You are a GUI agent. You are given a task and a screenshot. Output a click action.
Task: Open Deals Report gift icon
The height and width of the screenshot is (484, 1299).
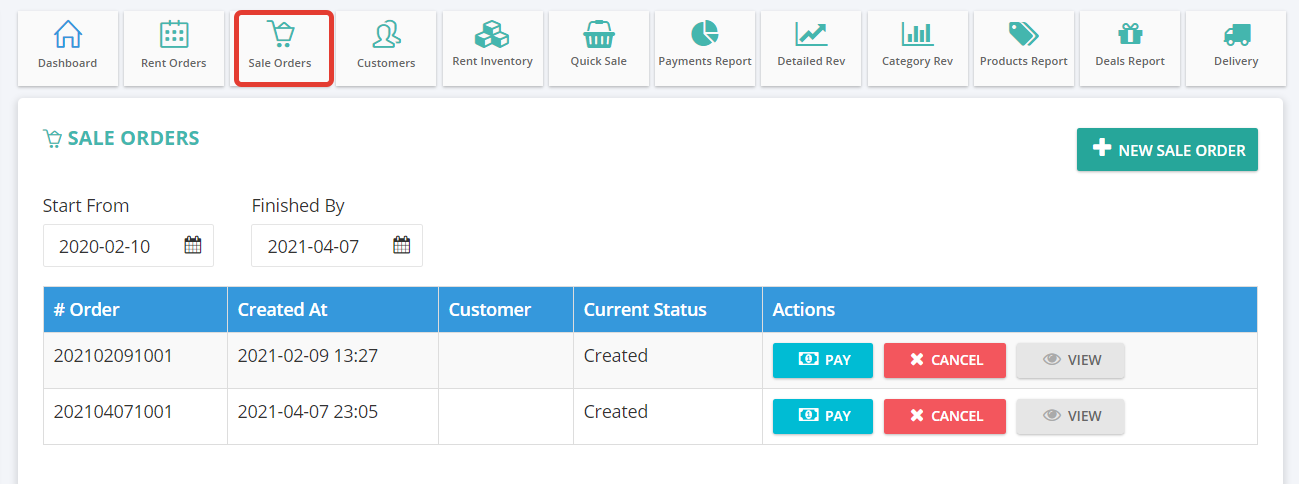coord(1130,34)
